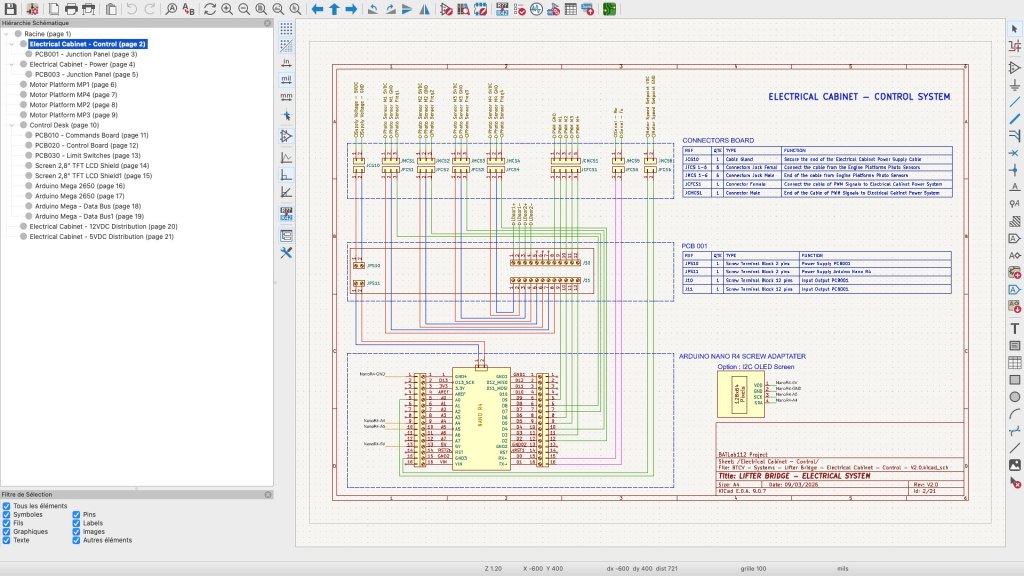Disable the Labels selection filter
The height and width of the screenshot is (576, 1024).
coord(77,523)
